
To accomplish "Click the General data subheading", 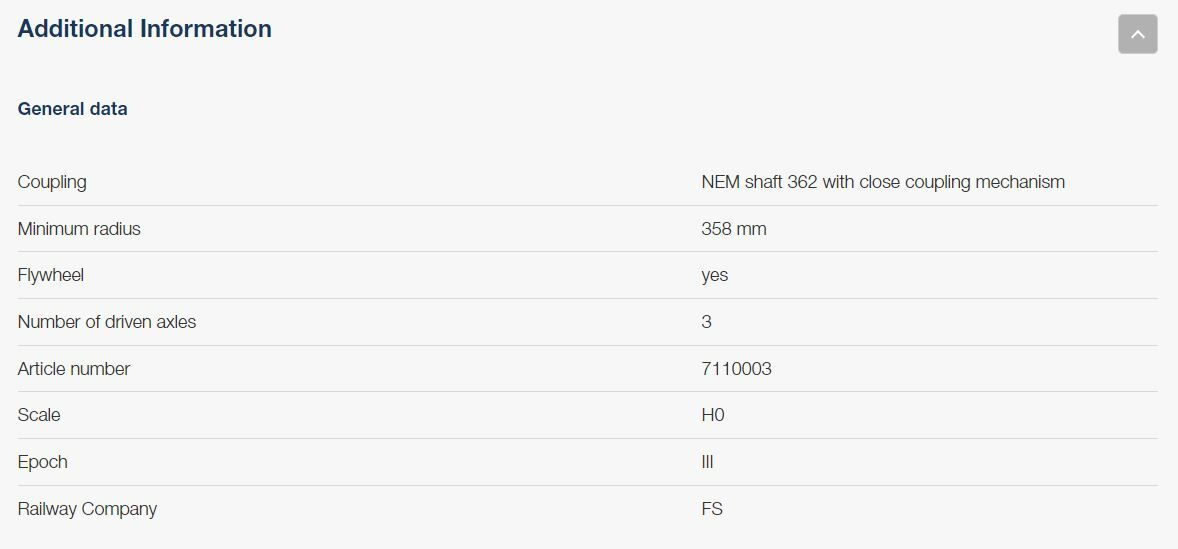I will point(73,109).
